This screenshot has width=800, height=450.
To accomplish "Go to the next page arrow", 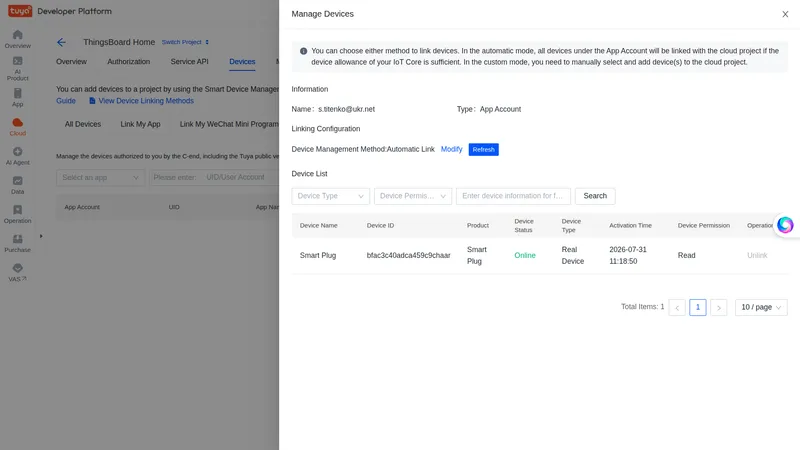I will (x=718, y=307).
